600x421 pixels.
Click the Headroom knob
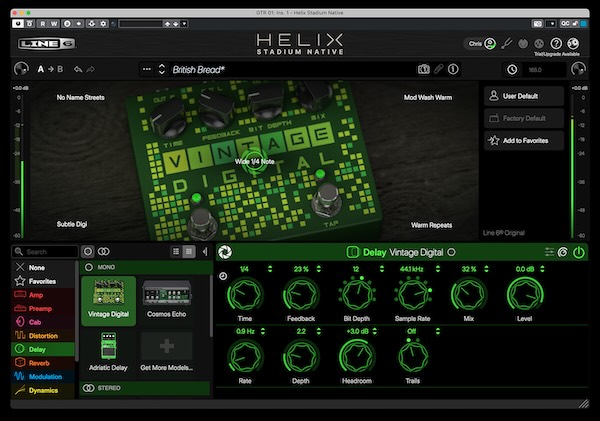[x=357, y=357]
